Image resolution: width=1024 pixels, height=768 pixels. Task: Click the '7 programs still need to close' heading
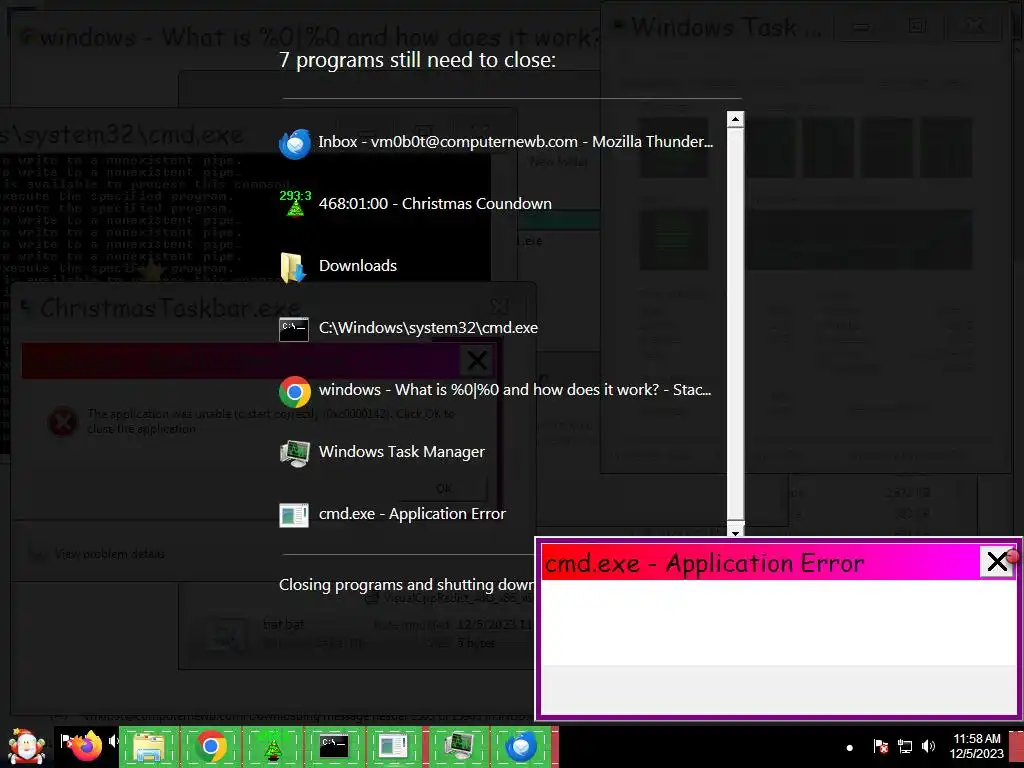pos(417,60)
